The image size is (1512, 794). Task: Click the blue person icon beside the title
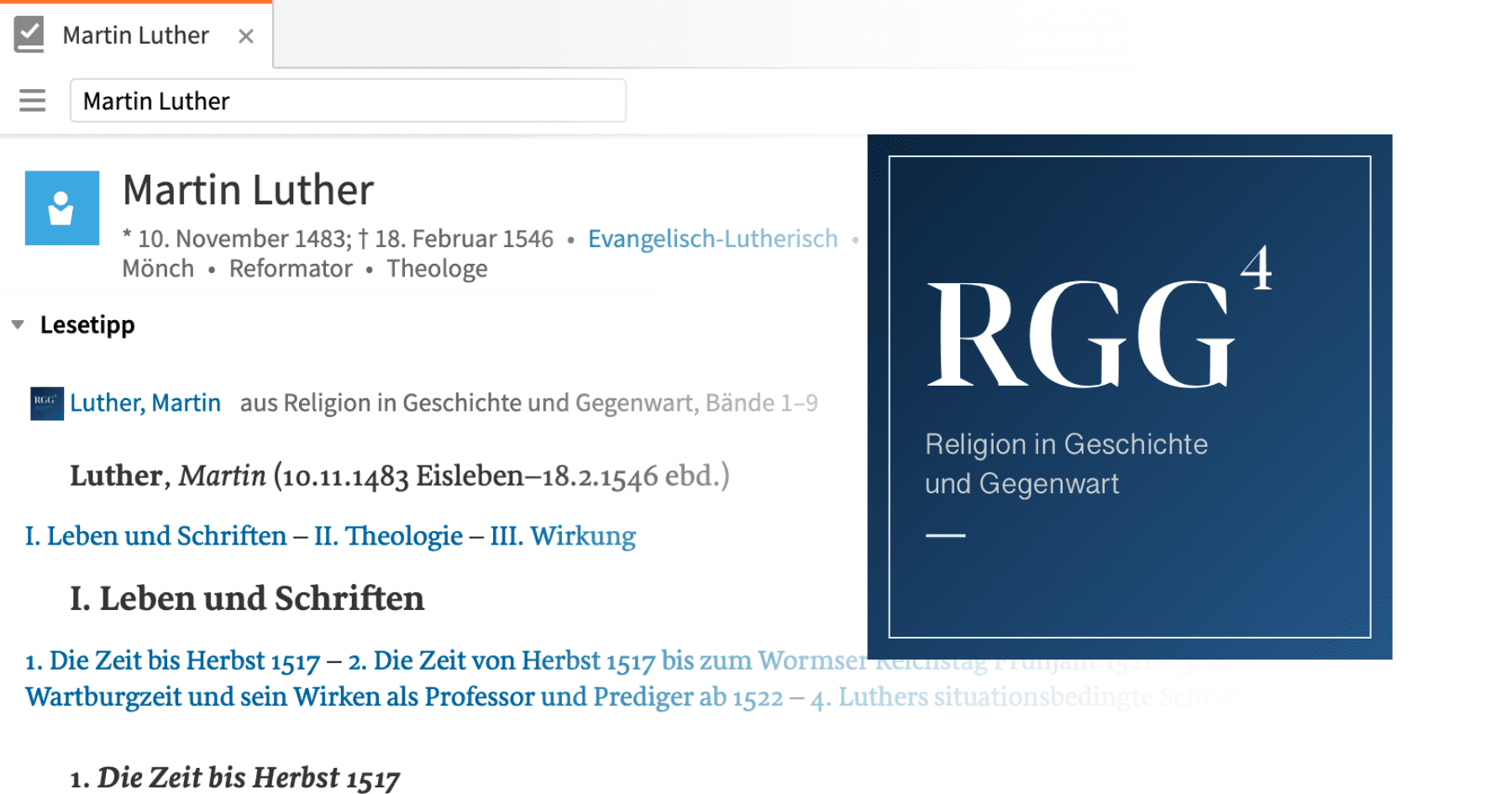point(62,208)
